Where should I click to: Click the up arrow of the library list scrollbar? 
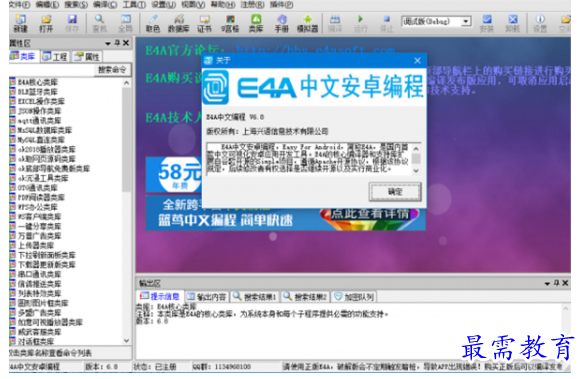point(126,83)
